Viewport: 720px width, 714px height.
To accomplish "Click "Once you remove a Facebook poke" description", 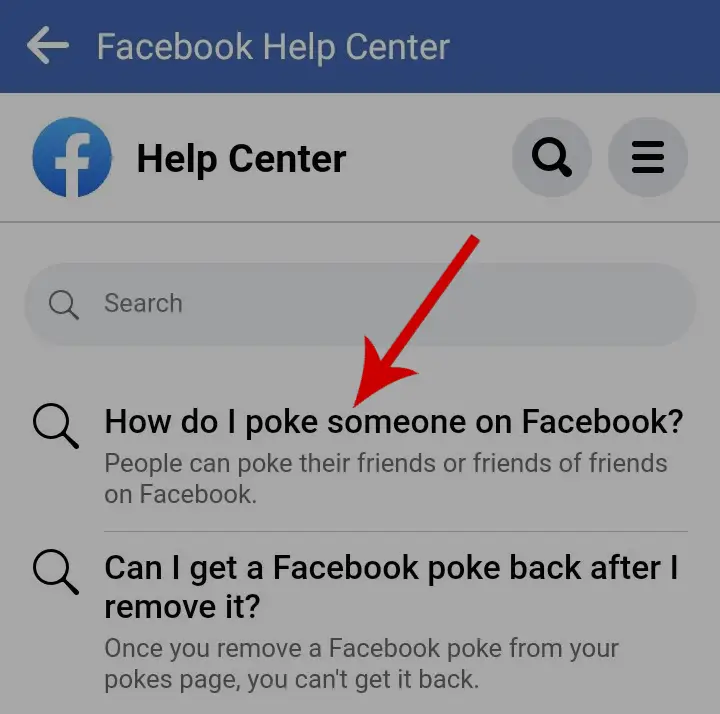I will (x=361, y=664).
